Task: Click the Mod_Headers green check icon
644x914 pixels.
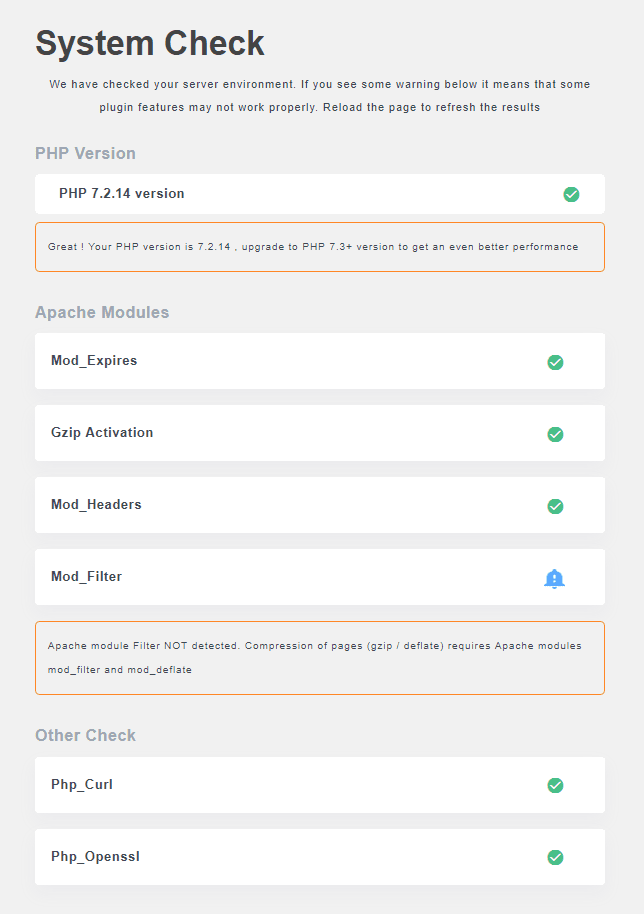Action: [x=555, y=506]
